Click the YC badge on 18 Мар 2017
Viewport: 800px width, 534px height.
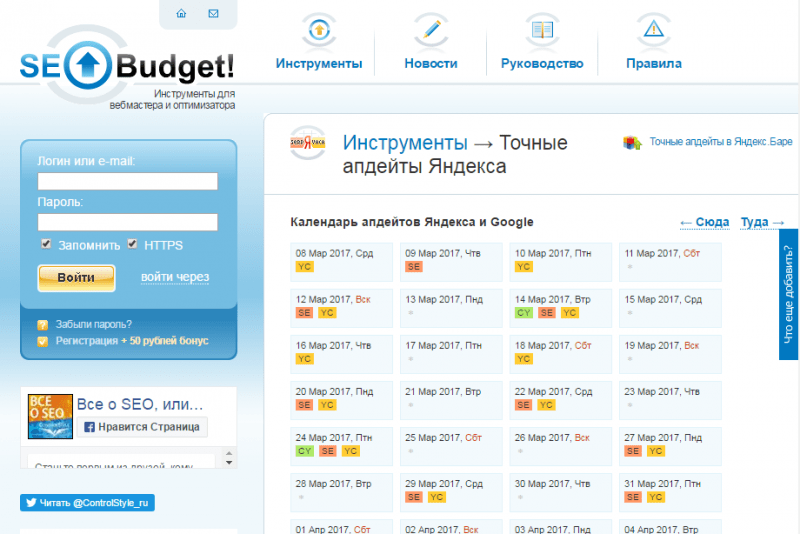[523, 359]
